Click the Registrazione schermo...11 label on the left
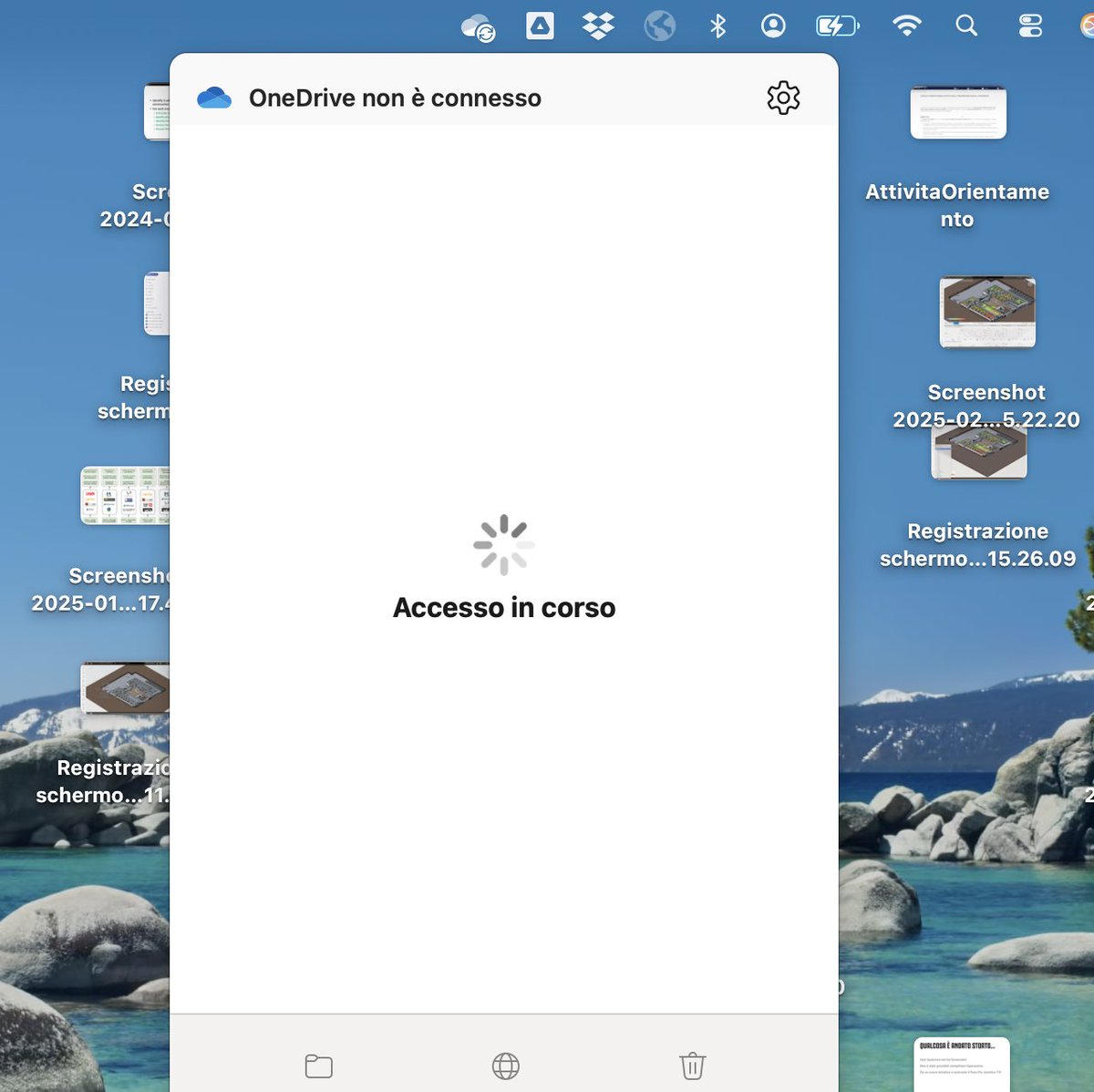The width and height of the screenshot is (1094, 1092). tap(102, 781)
